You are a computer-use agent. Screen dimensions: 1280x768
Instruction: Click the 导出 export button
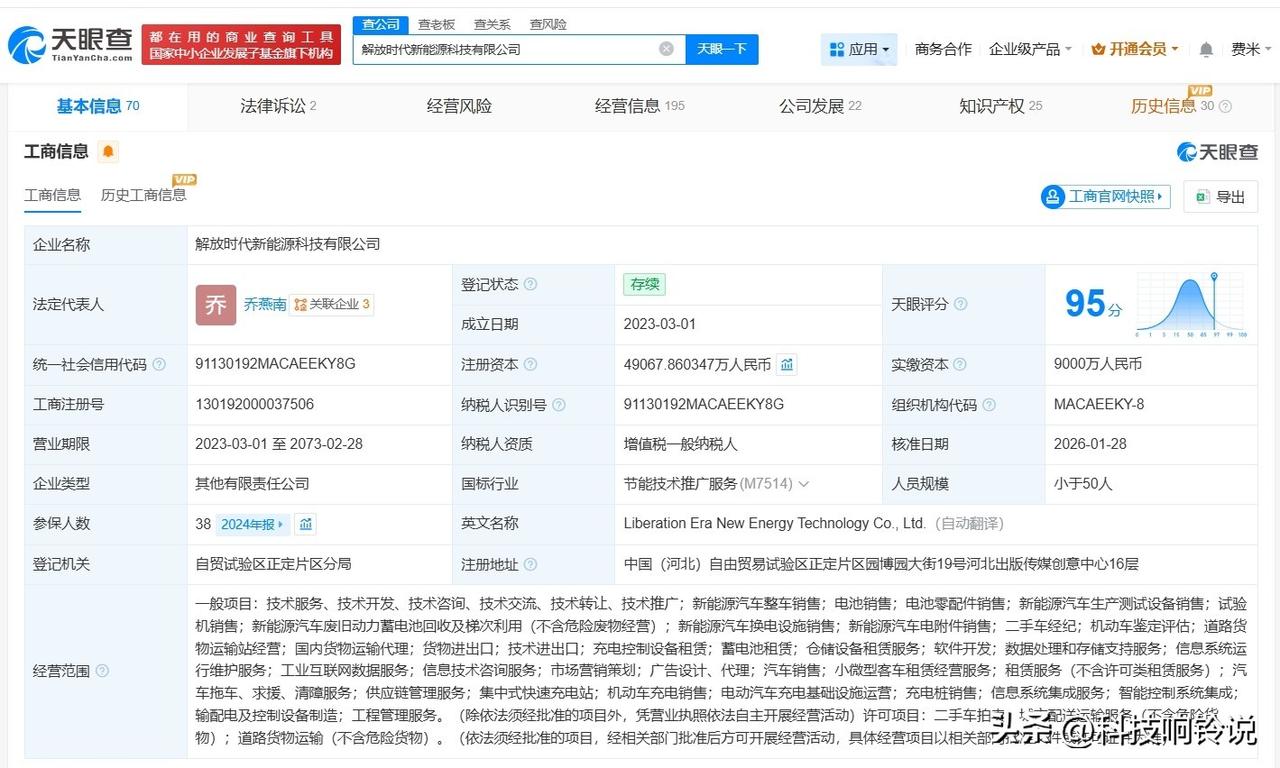coord(1220,196)
